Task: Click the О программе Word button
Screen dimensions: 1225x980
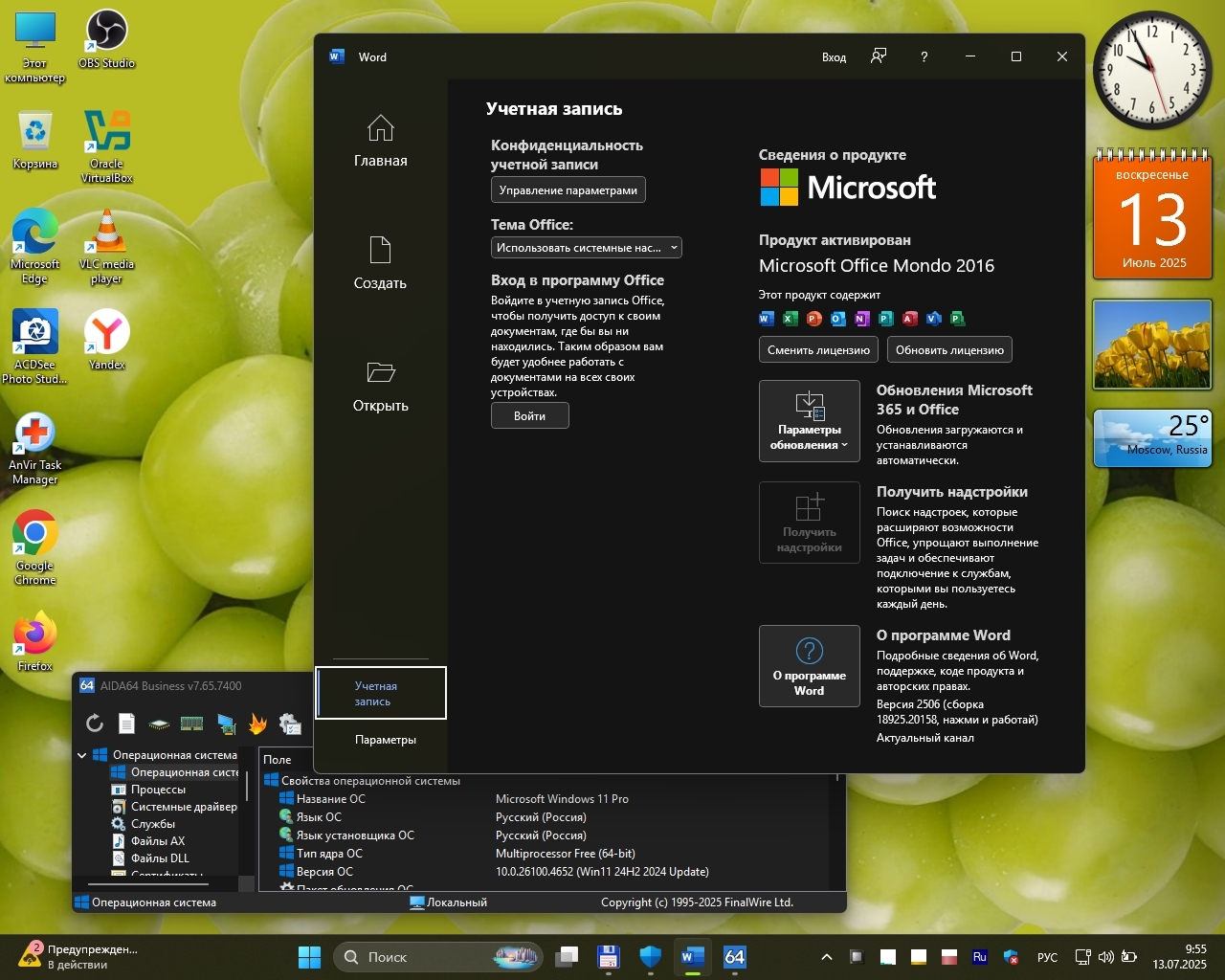Action: pos(810,666)
